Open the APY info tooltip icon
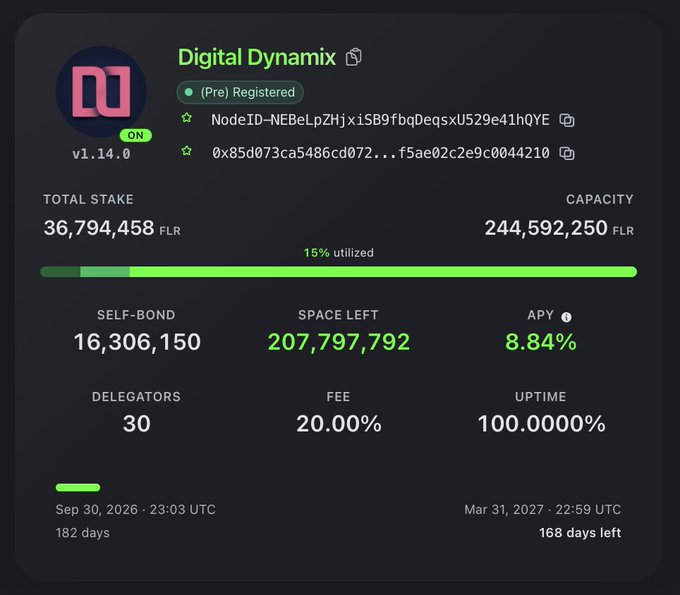The height and width of the screenshot is (595, 680). tap(566, 317)
